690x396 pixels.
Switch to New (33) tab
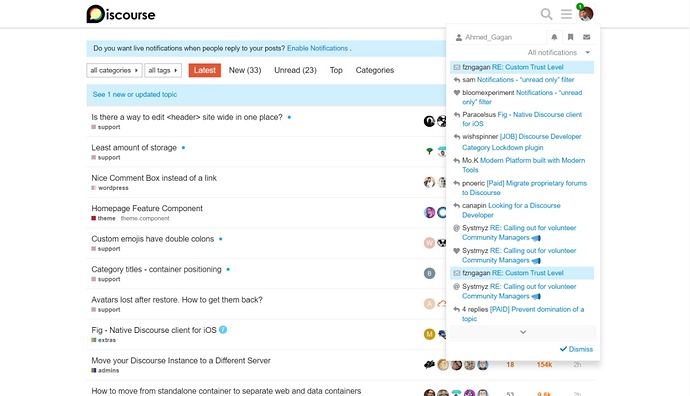pyautogui.click(x=245, y=70)
